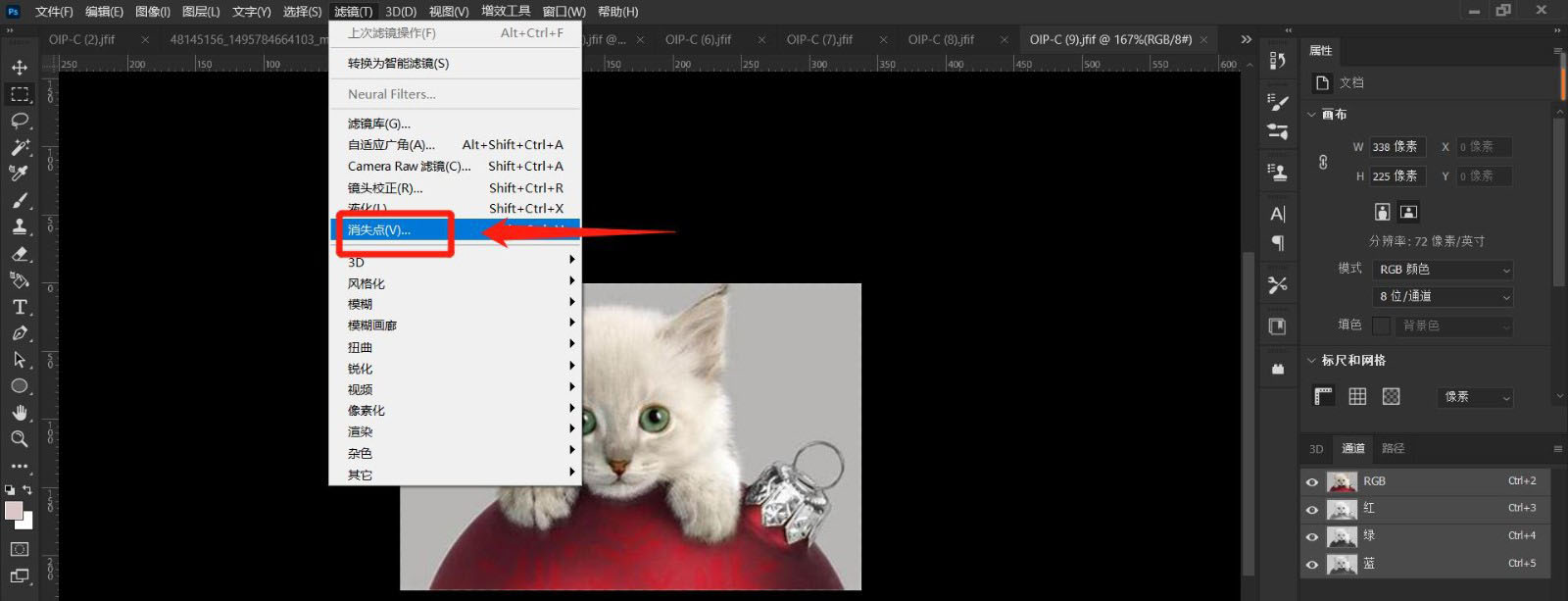Select the Rectangular Marquee tool
This screenshot has width=1568, height=601.
tap(19, 94)
